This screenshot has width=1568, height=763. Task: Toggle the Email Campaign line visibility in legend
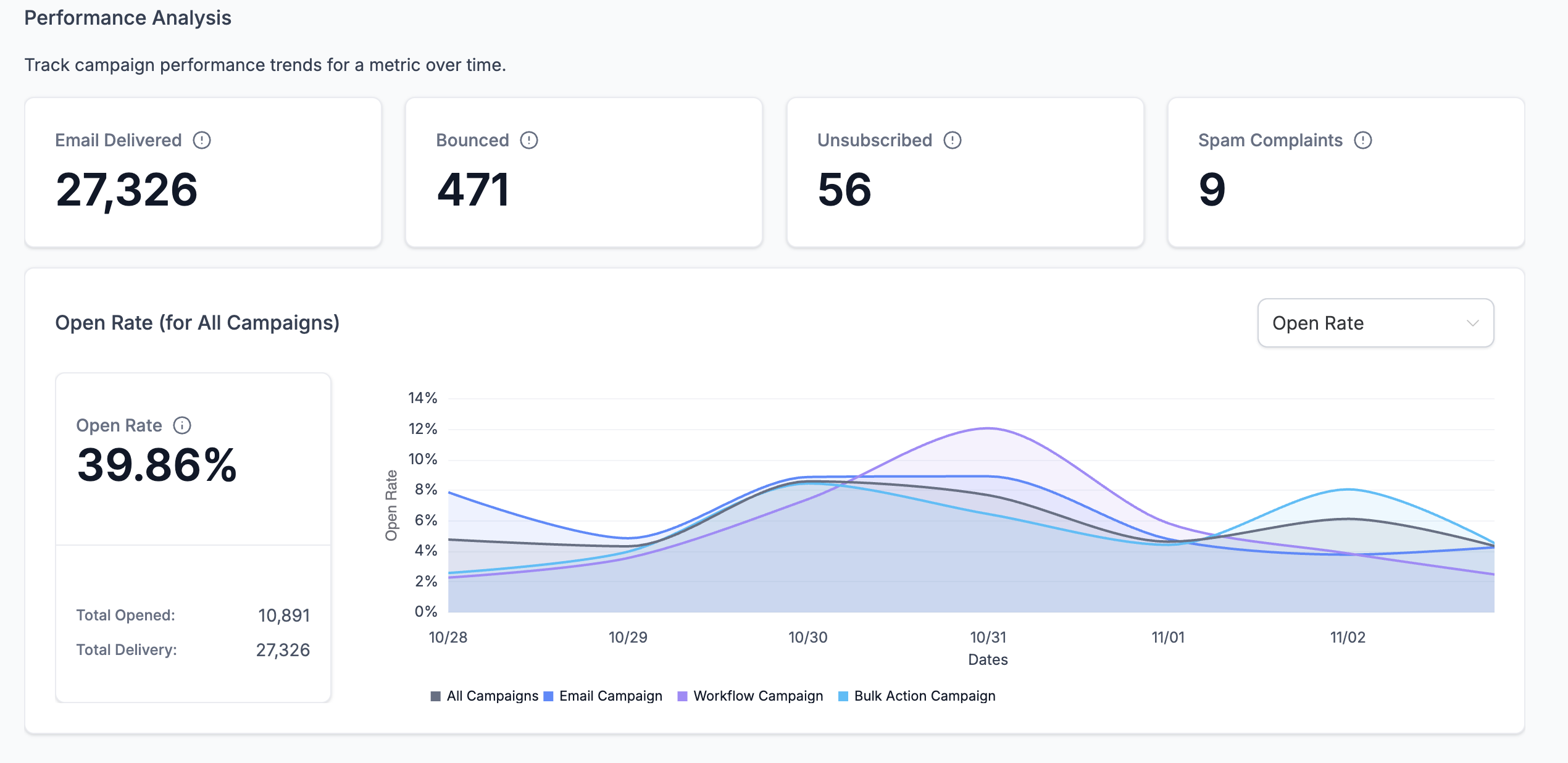click(610, 696)
